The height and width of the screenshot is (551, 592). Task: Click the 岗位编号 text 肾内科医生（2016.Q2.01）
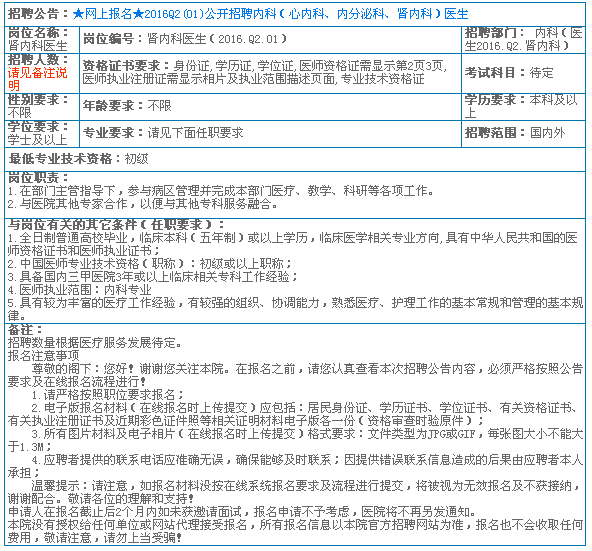pos(217,39)
